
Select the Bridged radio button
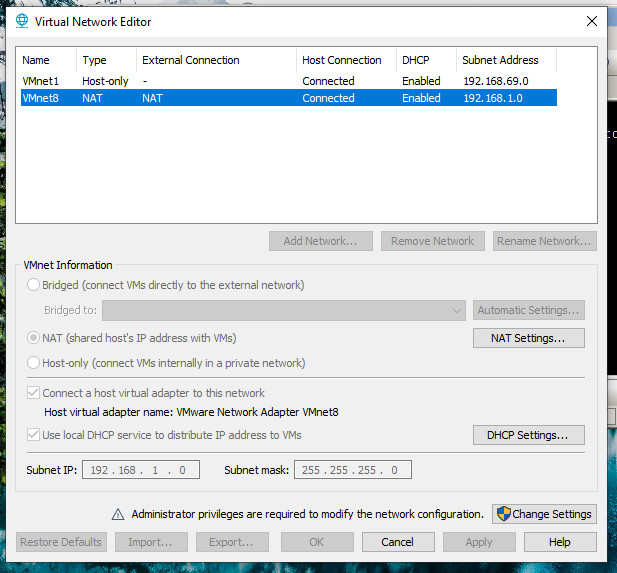[x=33, y=285]
